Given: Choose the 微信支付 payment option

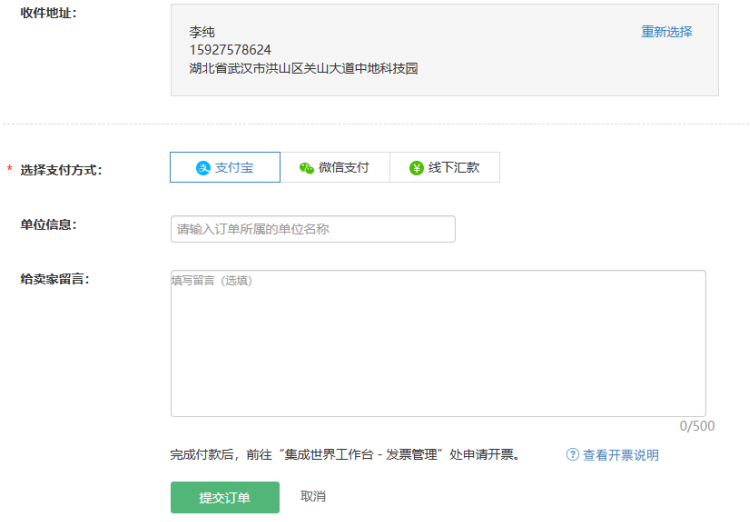Looking at the screenshot, I should (335, 168).
